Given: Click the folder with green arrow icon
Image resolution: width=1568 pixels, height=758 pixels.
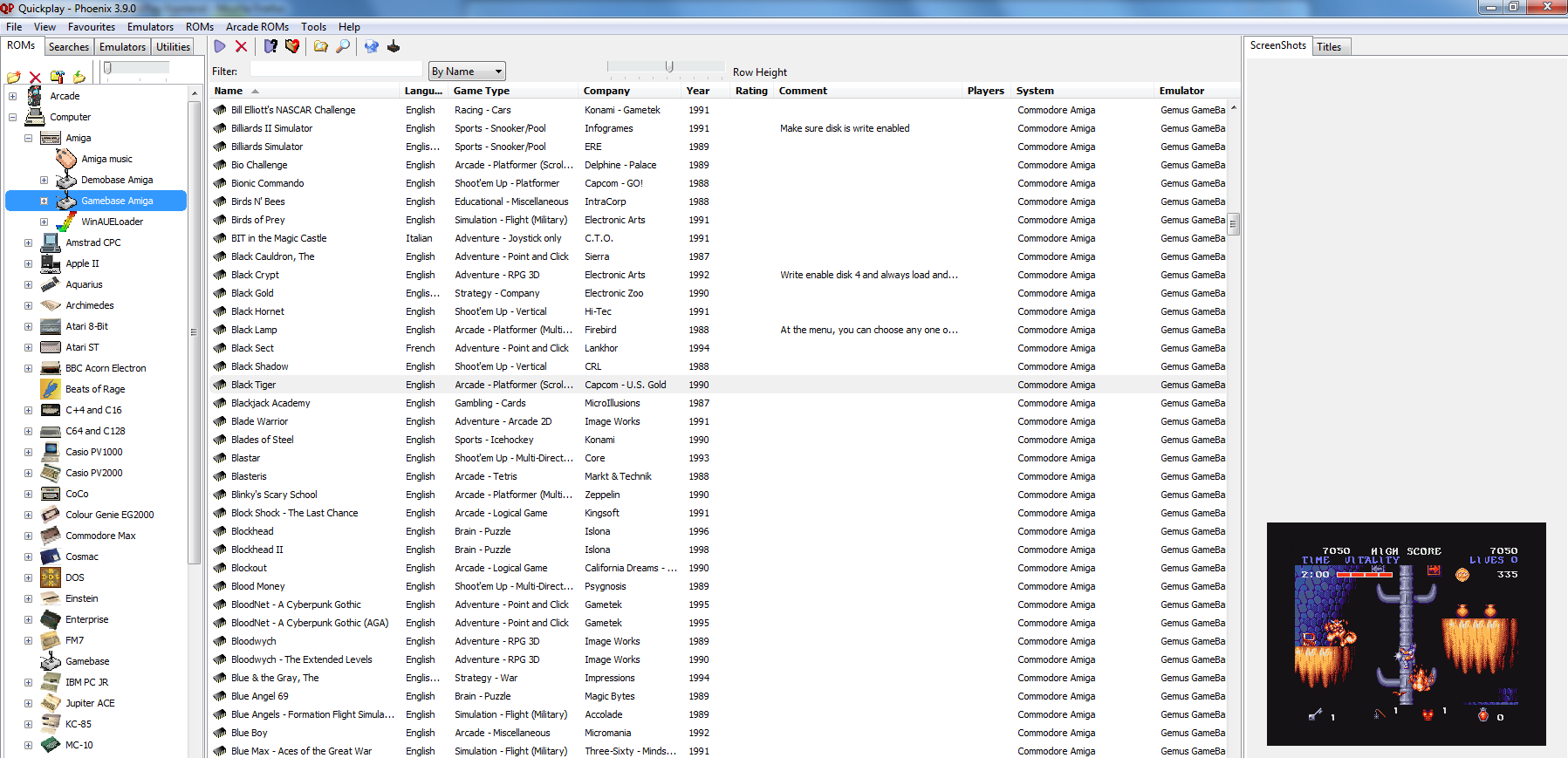Looking at the screenshot, I should tap(79, 77).
